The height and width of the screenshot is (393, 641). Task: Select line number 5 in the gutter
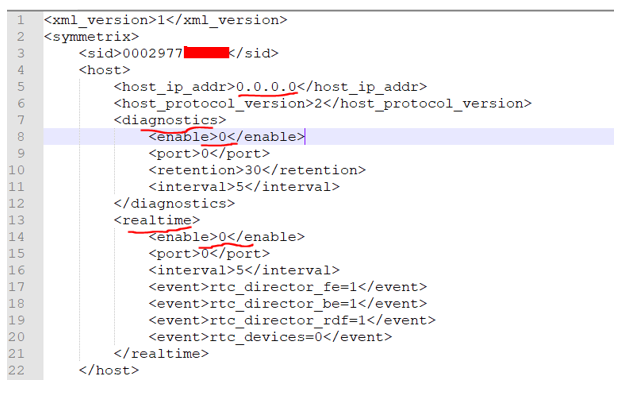click(x=20, y=87)
